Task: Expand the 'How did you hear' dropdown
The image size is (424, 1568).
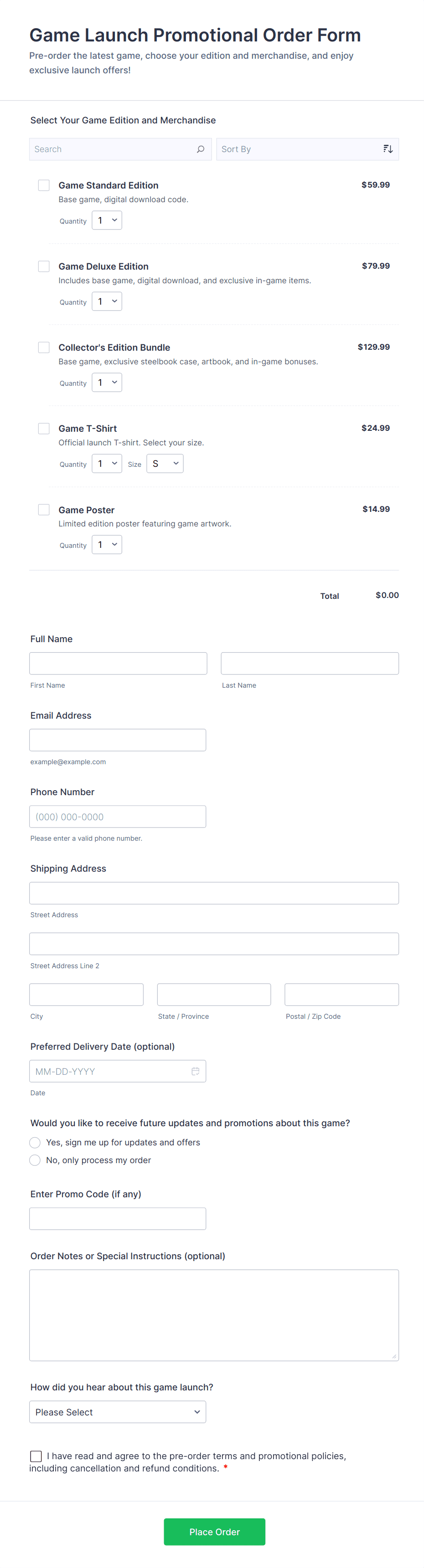Action: pos(118,1412)
